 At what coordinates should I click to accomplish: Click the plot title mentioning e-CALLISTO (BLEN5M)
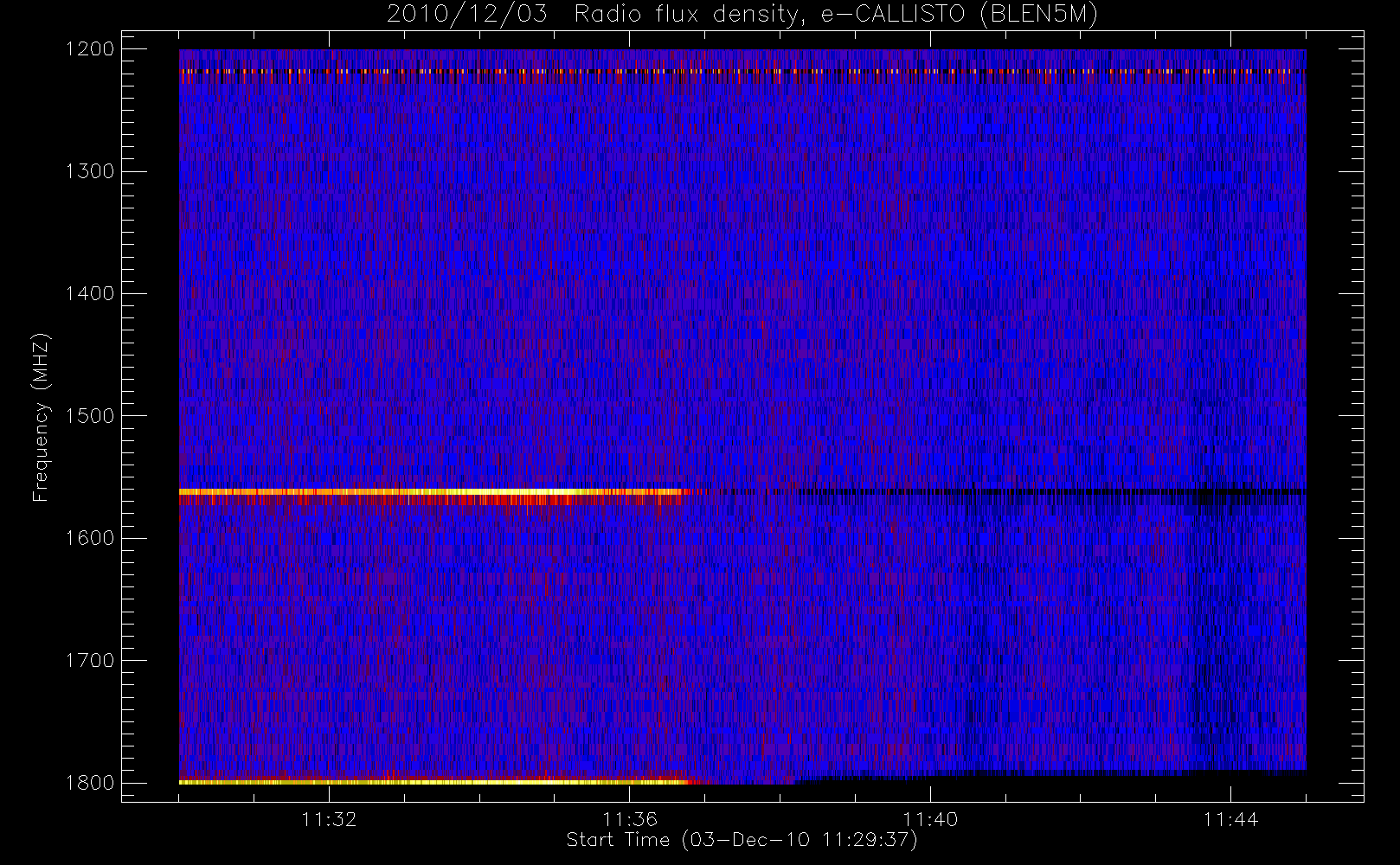(742, 15)
